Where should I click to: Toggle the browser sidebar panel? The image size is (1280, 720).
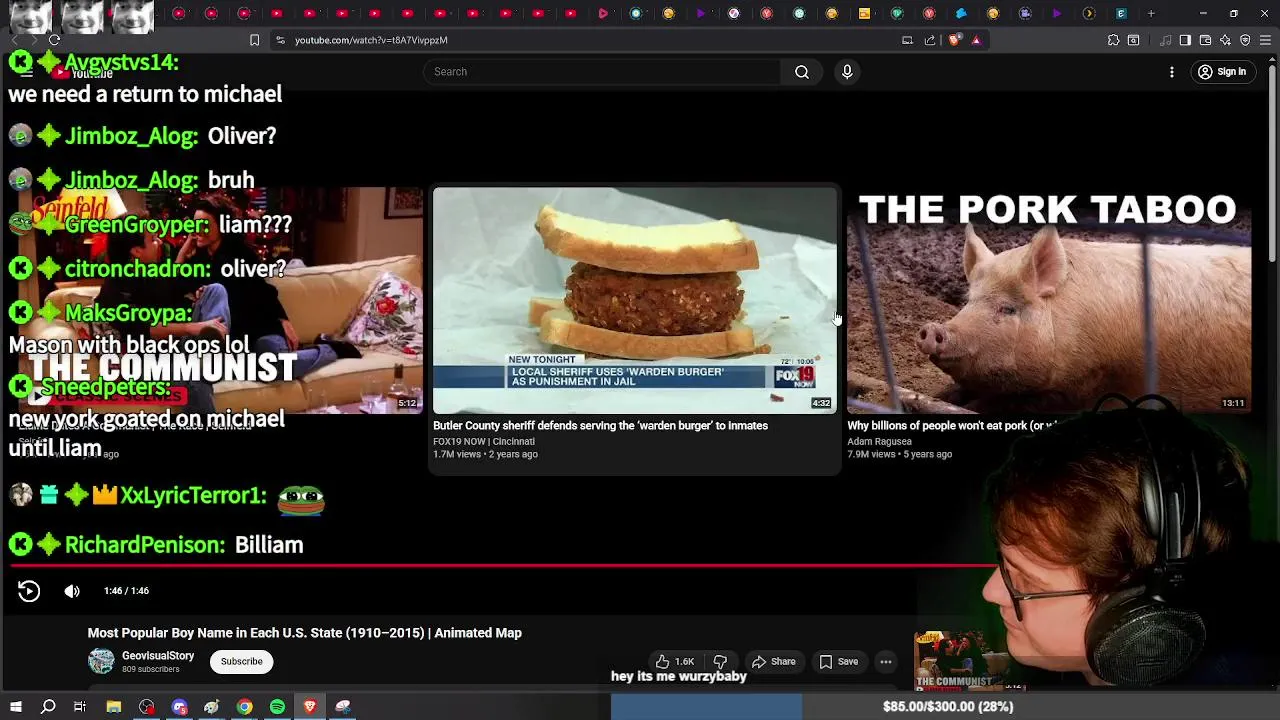click(1185, 40)
